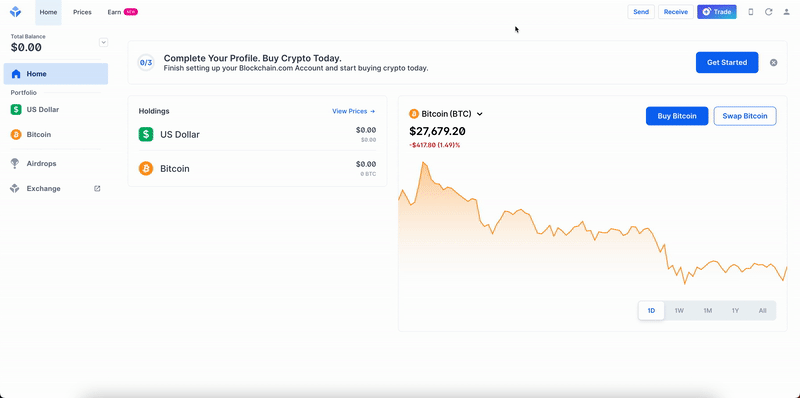Click the Bitcoin icon in Holdings list
This screenshot has height=398, width=800.
point(146,168)
